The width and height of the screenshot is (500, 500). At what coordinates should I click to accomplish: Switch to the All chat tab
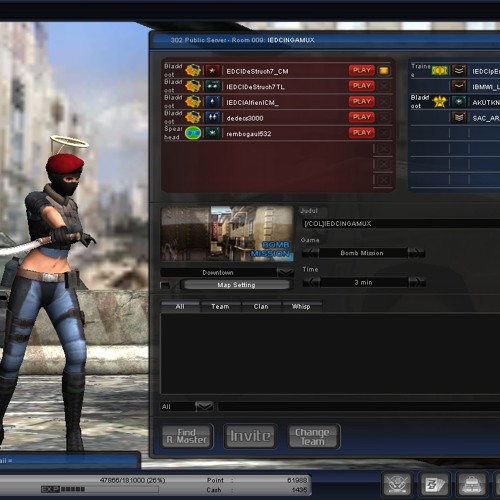[180, 306]
